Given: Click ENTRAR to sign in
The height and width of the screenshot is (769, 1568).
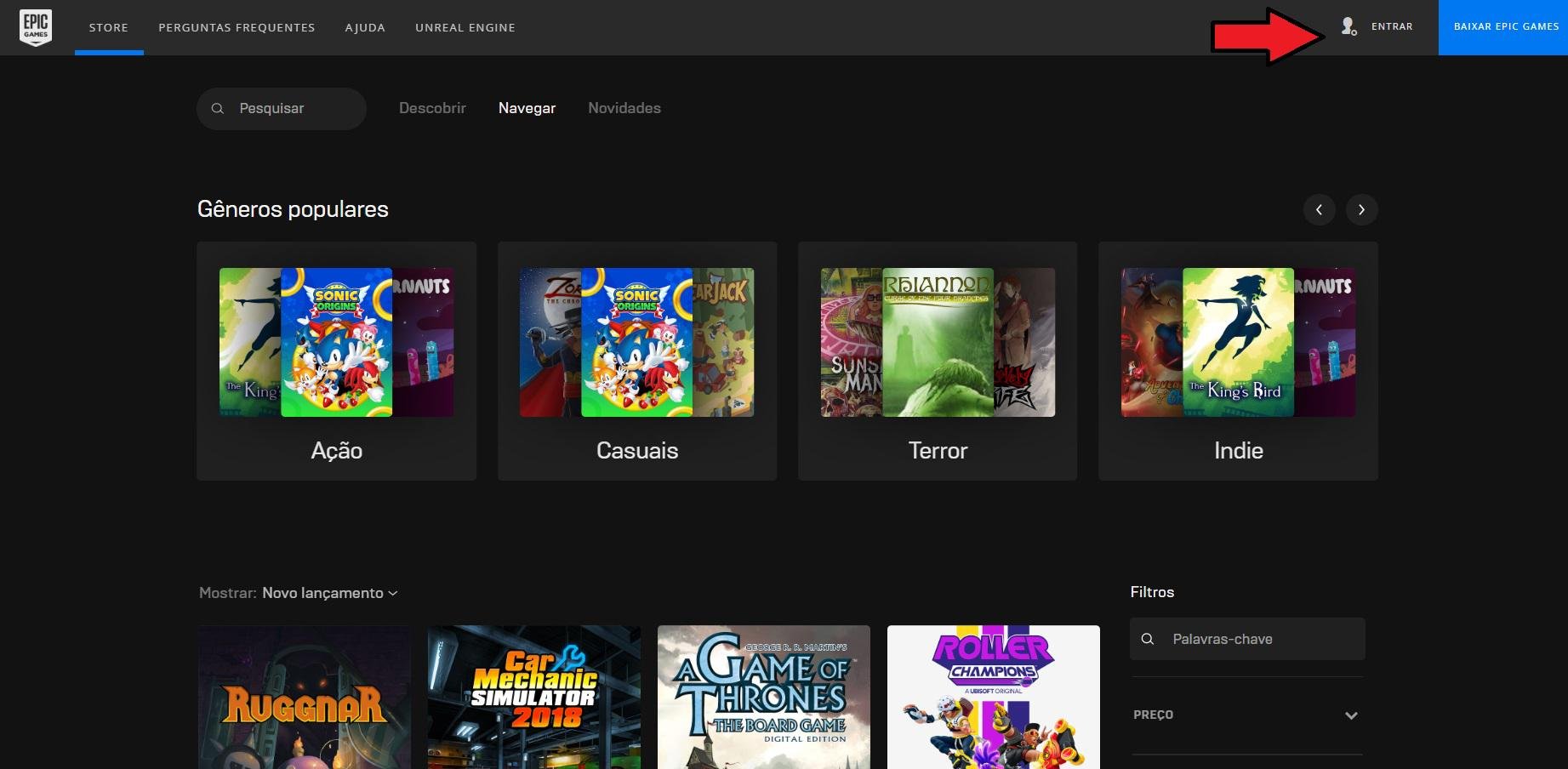Looking at the screenshot, I should pos(1392,26).
